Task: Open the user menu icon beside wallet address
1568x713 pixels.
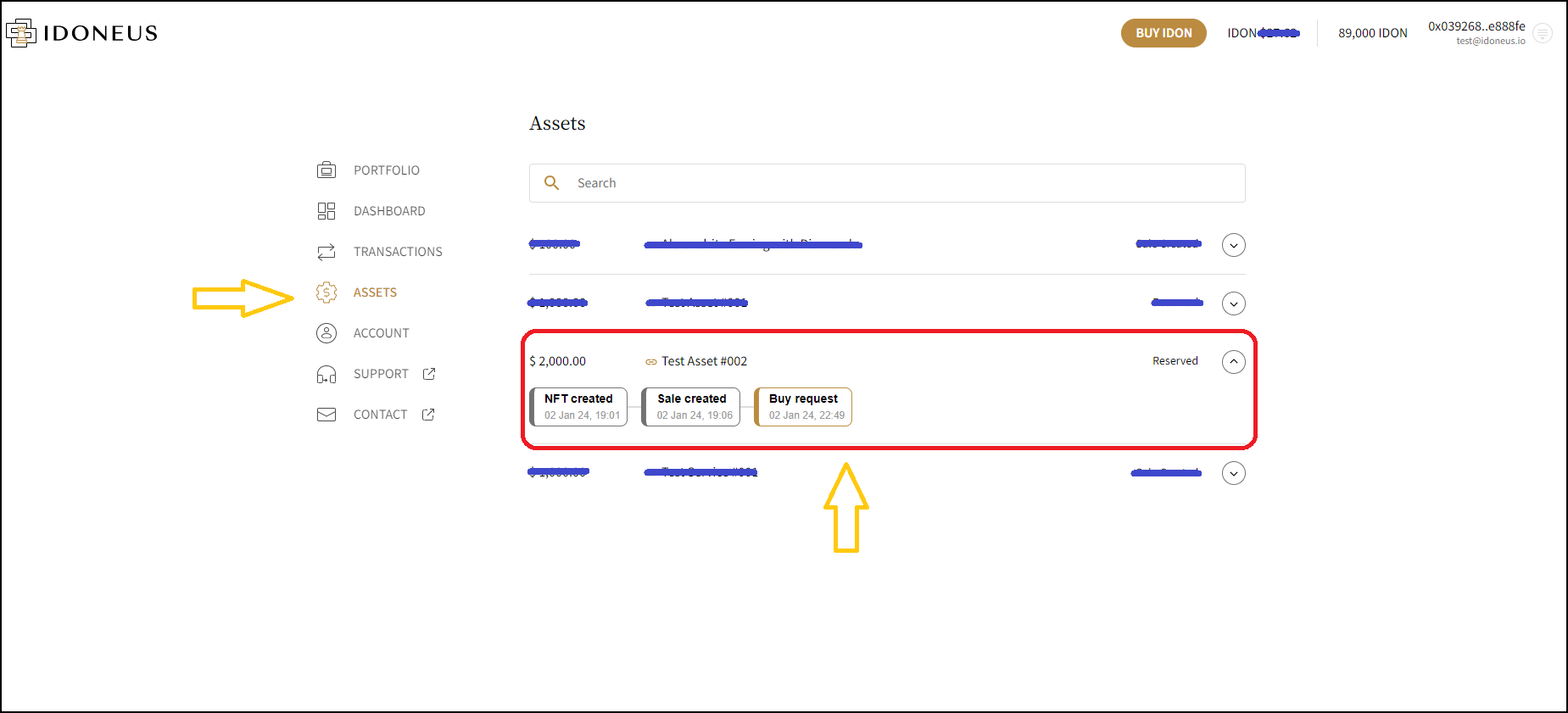Action: [x=1543, y=33]
